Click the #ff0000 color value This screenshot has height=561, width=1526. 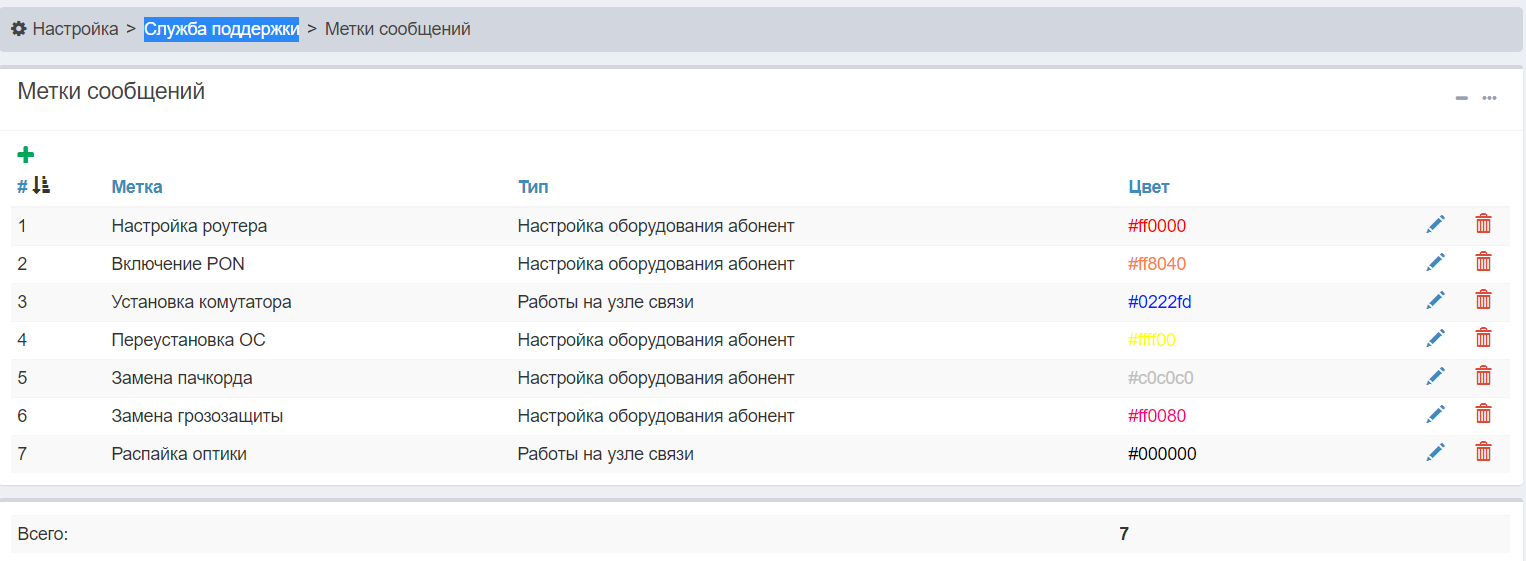point(1157,226)
